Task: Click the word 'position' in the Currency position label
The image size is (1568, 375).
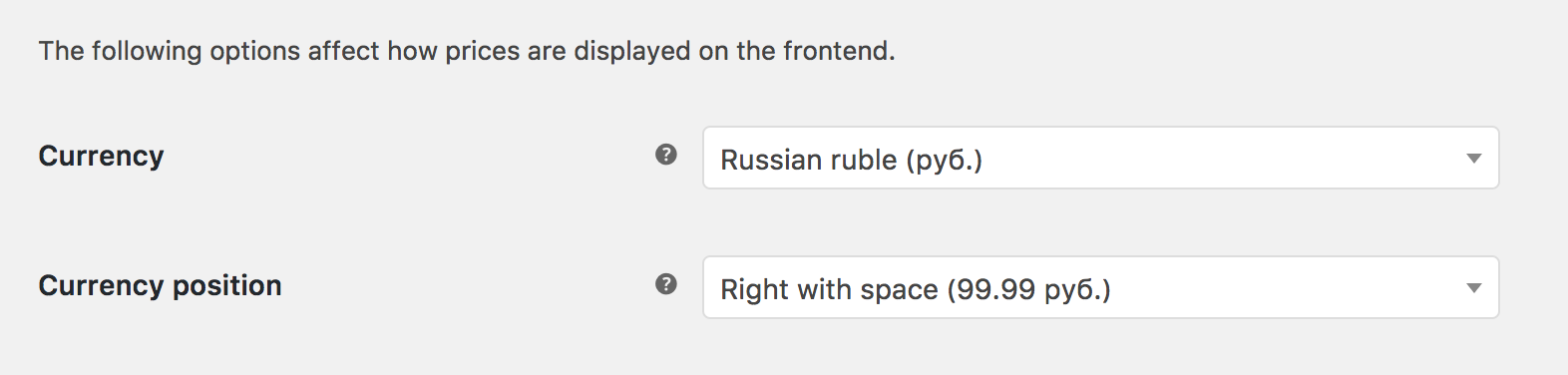Action: (226, 287)
